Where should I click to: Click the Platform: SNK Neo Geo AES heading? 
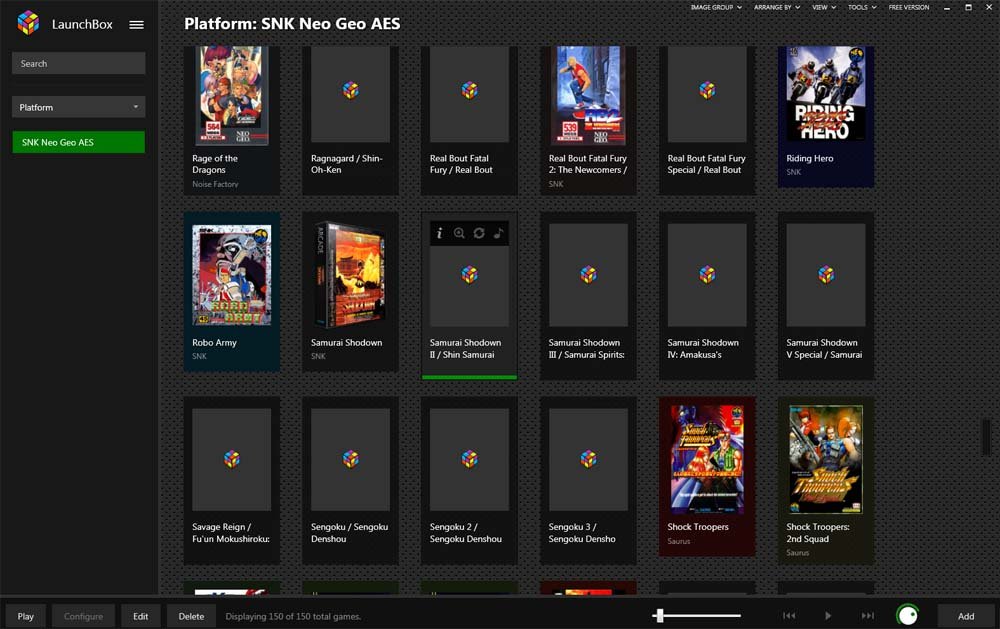[292, 24]
